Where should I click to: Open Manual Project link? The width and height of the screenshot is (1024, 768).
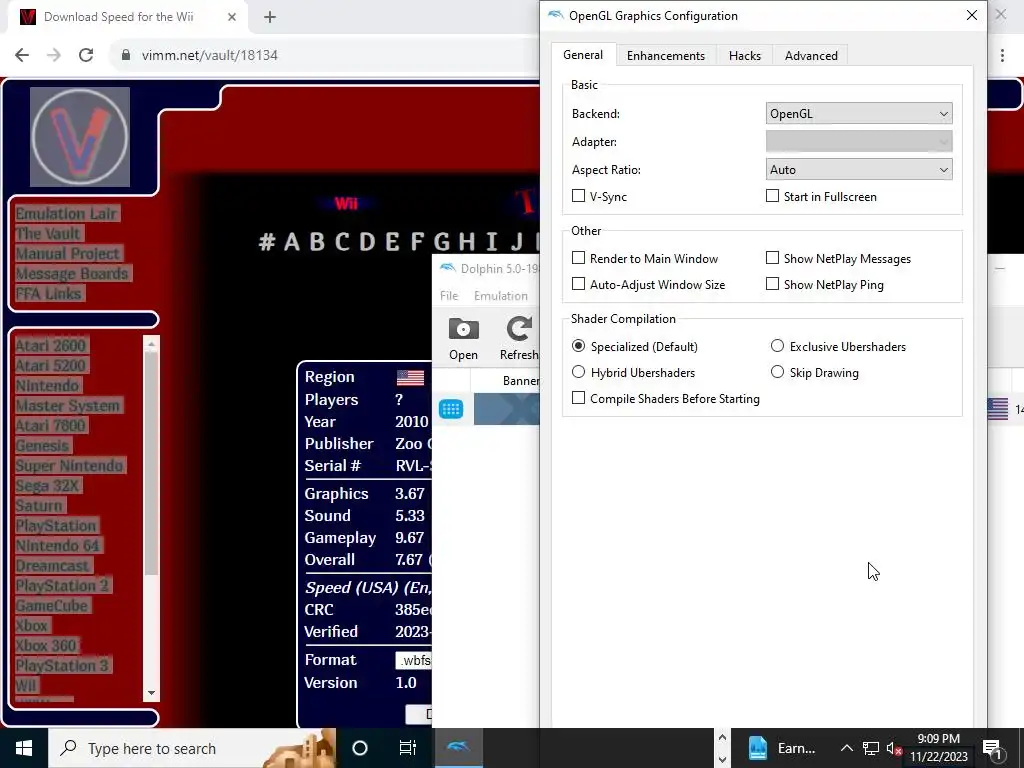click(x=67, y=253)
